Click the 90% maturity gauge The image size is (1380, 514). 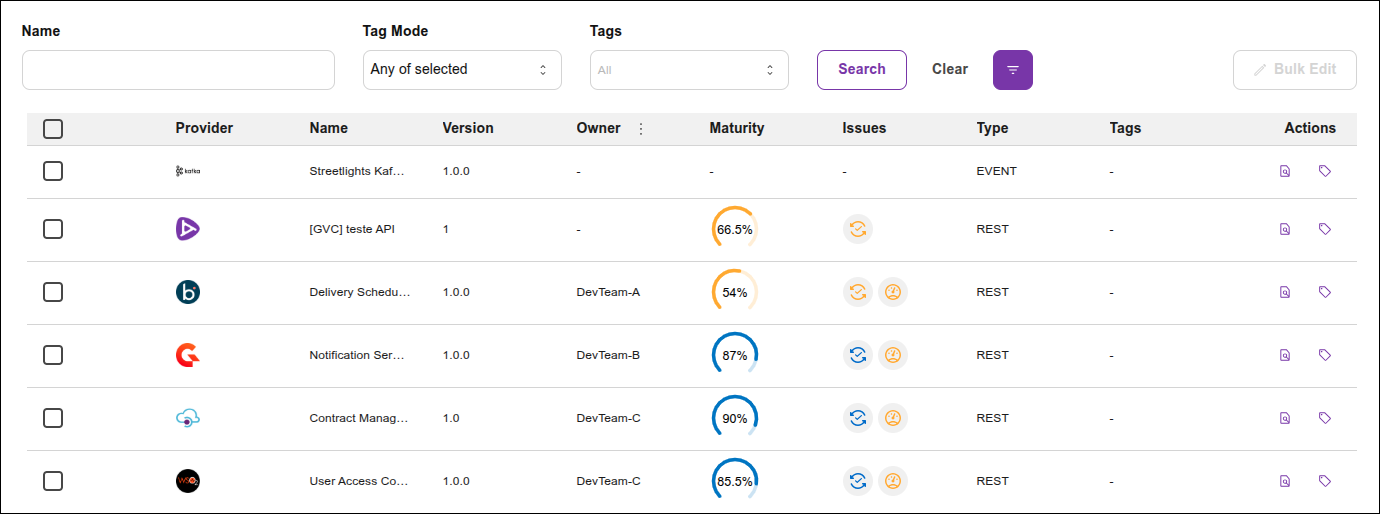735,418
